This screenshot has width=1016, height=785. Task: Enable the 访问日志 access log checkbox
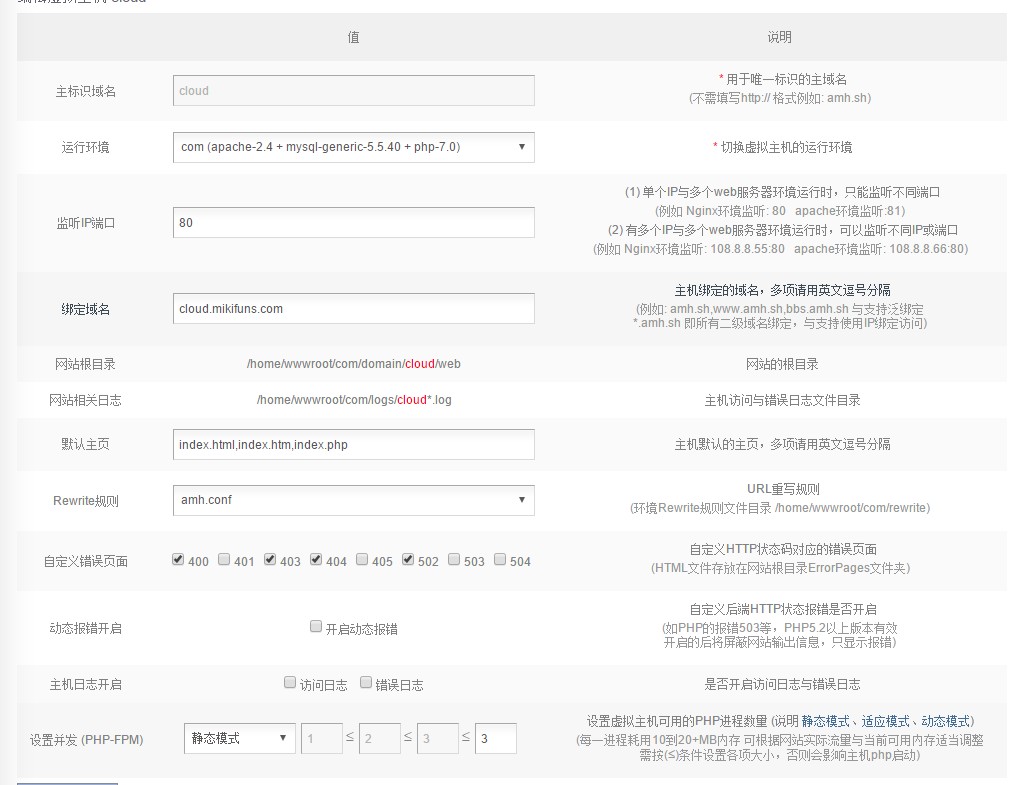291,684
